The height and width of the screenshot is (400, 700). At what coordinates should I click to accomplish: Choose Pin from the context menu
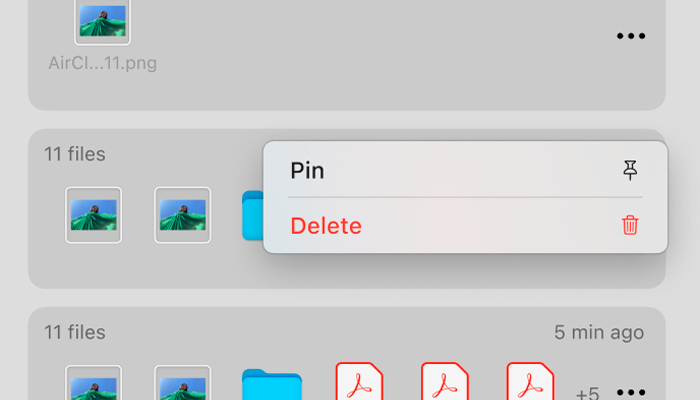(x=466, y=170)
